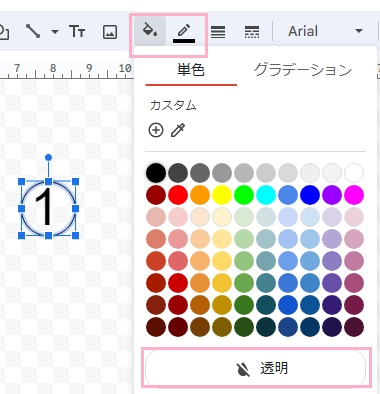
Task: Set fill to 透明 (transparent)
Action: [256, 368]
